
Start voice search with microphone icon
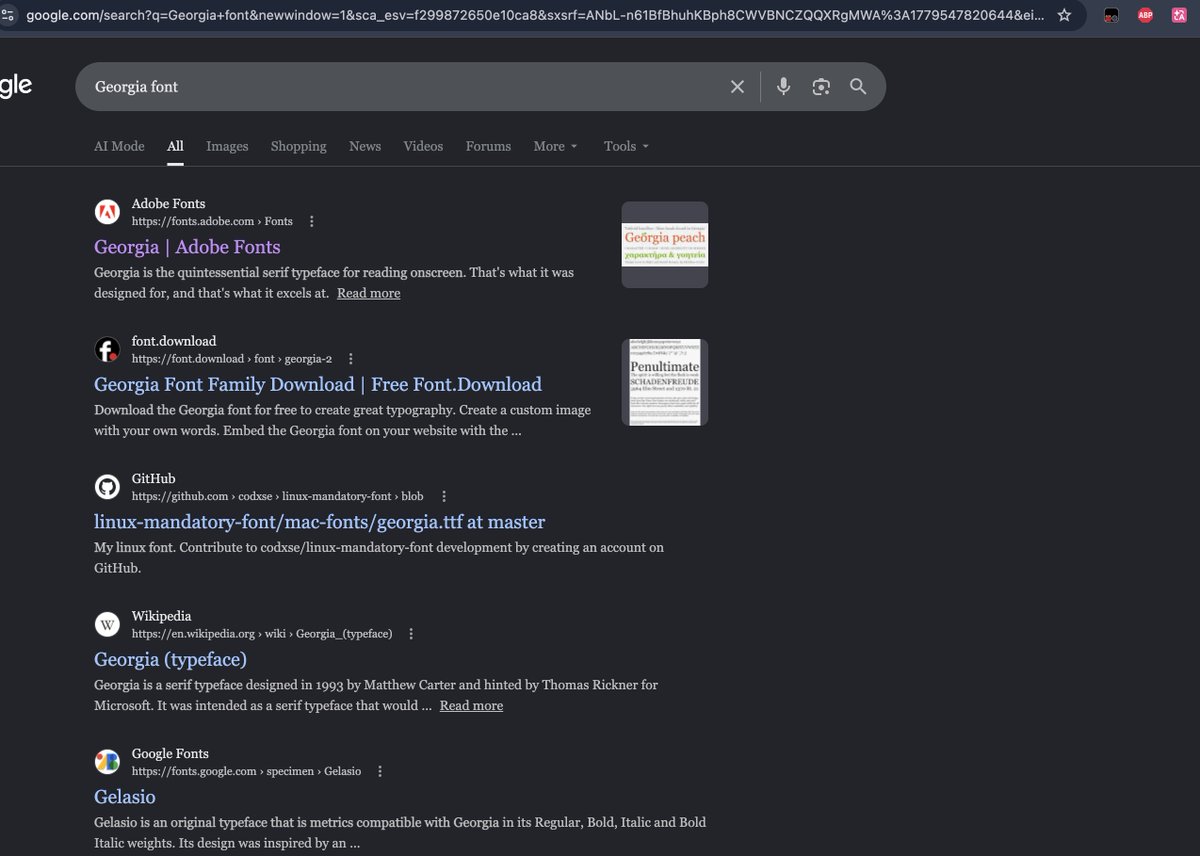click(784, 87)
